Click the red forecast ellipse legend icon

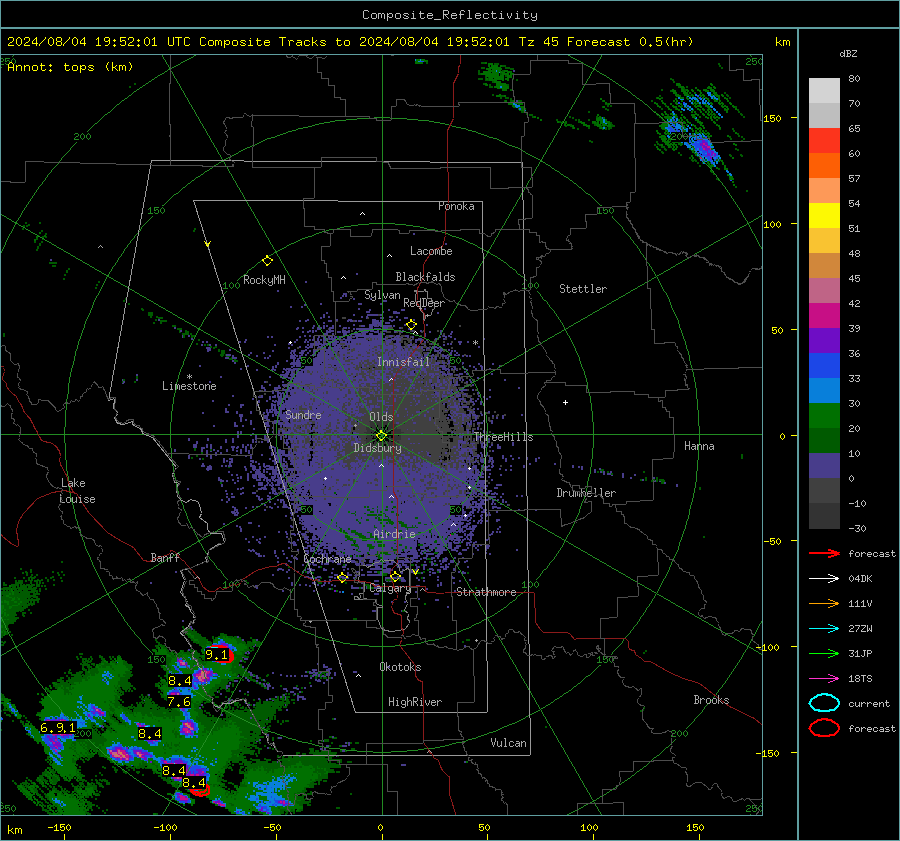[824, 728]
